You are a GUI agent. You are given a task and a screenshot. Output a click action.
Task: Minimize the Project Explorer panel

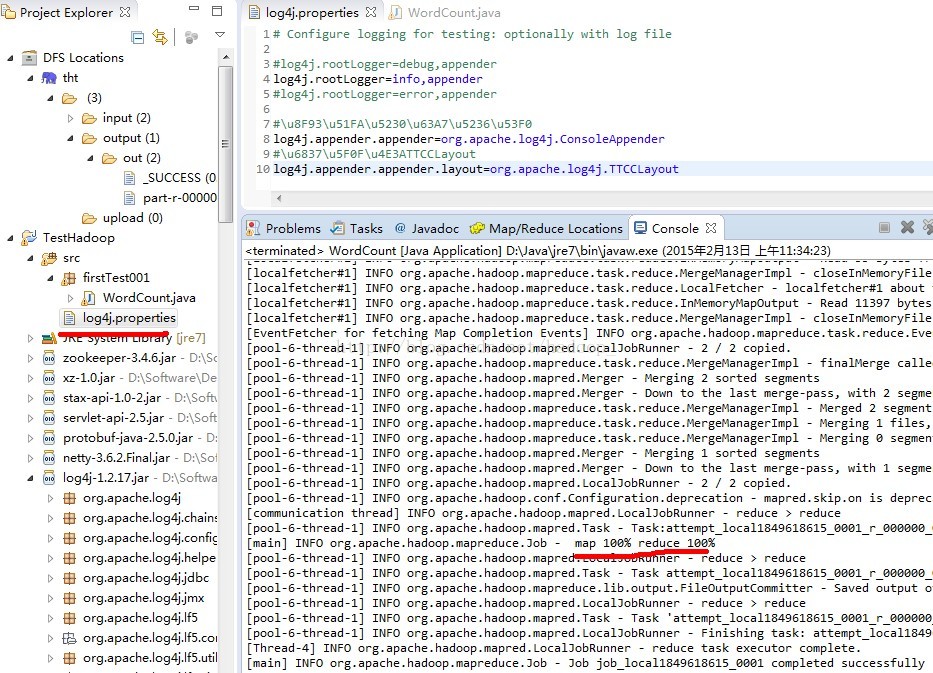click(193, 9)
